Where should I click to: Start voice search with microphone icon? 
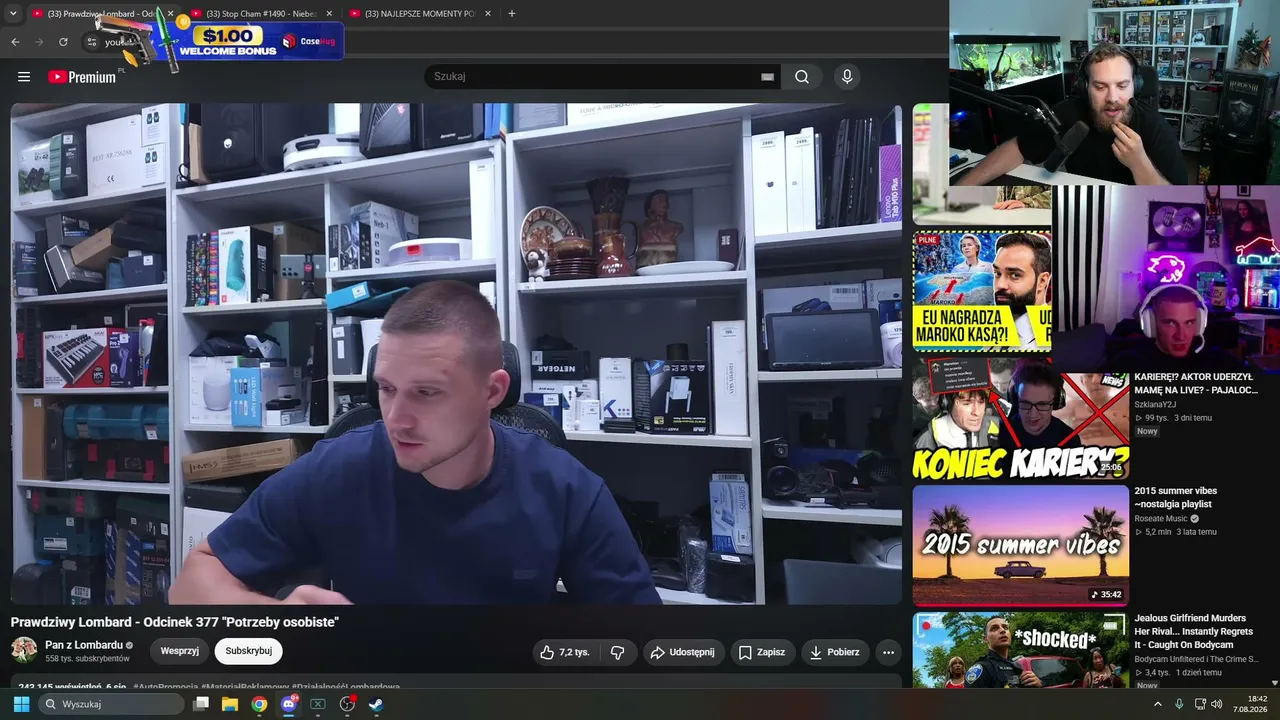click(x=847, y=77)
